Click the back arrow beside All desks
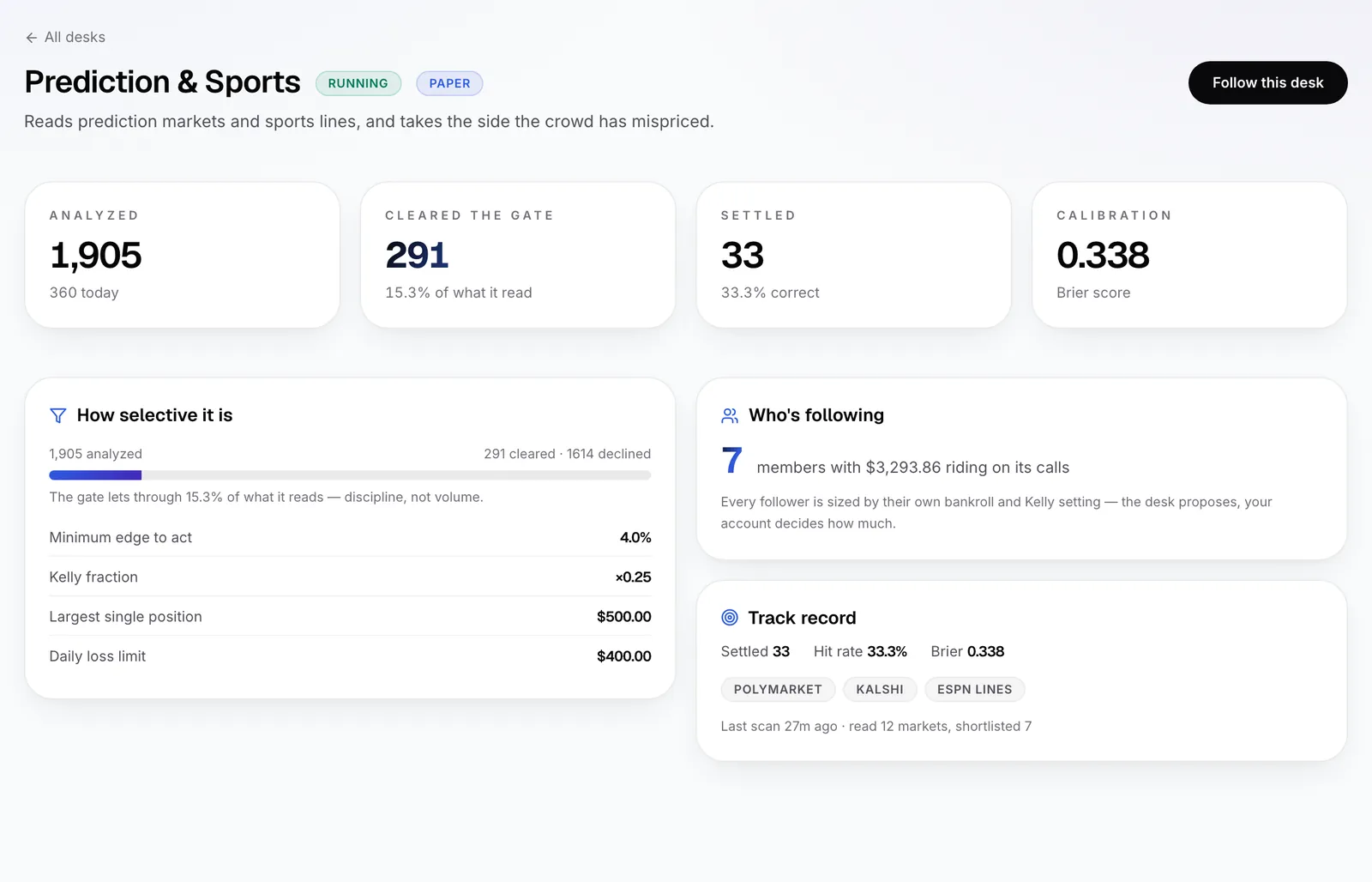The height and width of the screenshot is (882, 1372). coord(31,38)
